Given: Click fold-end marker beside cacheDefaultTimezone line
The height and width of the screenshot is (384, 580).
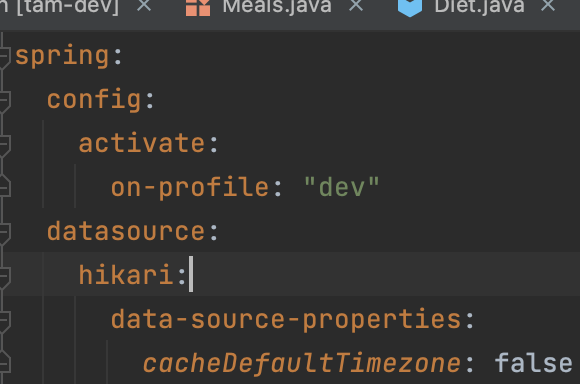Looking at the screenshot, I should (x=4, y=362).
